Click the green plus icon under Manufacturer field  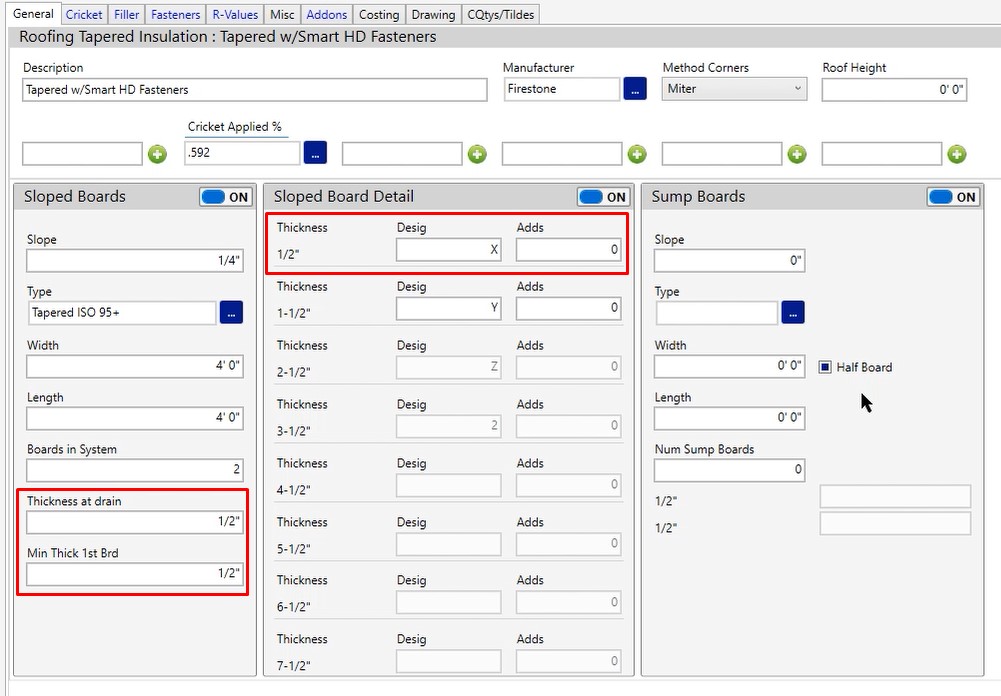pos(637,154)
